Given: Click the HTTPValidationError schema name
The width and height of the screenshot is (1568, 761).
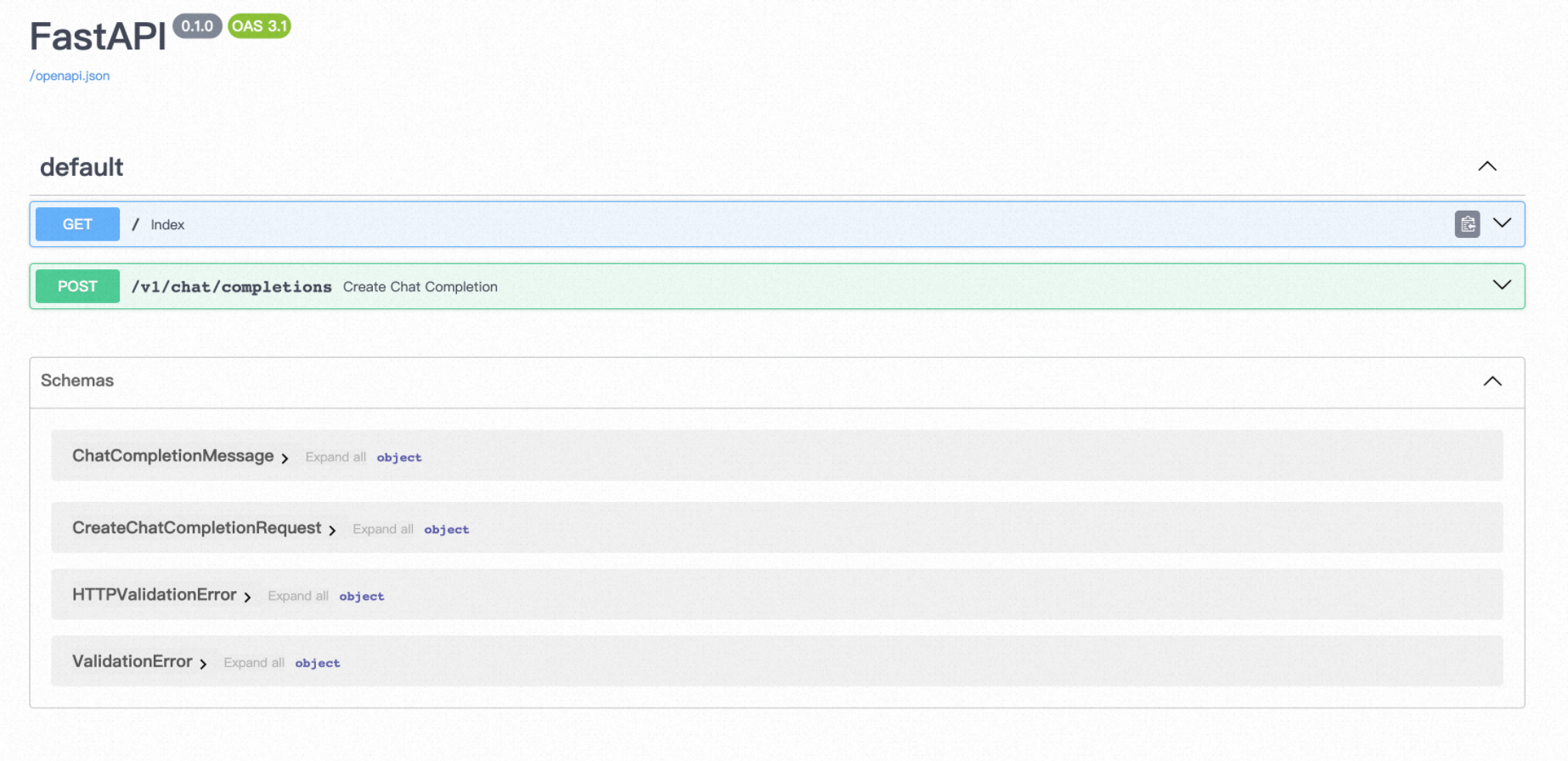Looking at the screenshot, I should pyautogui.click(x=155, y=595).
